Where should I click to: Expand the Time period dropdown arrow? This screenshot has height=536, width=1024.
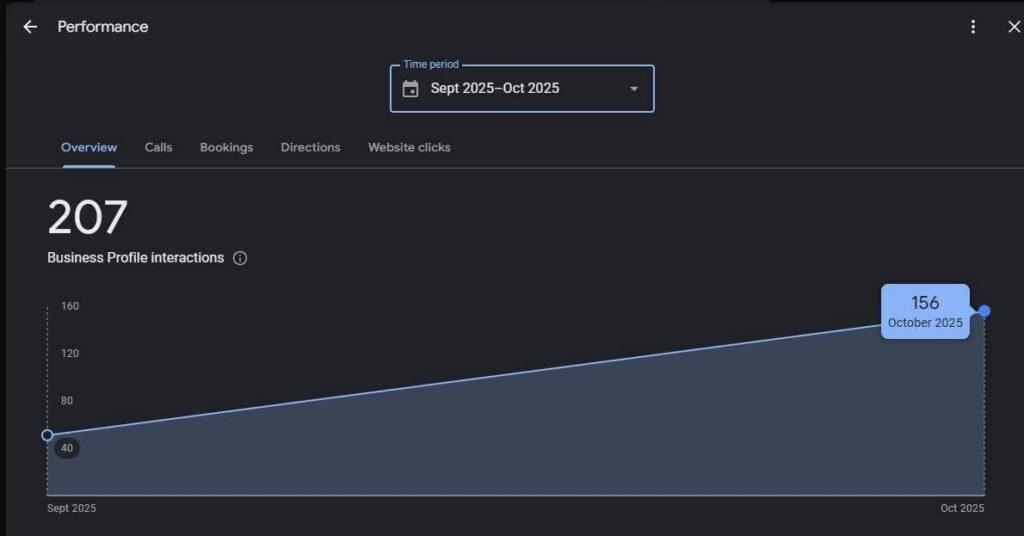point(633,89)
